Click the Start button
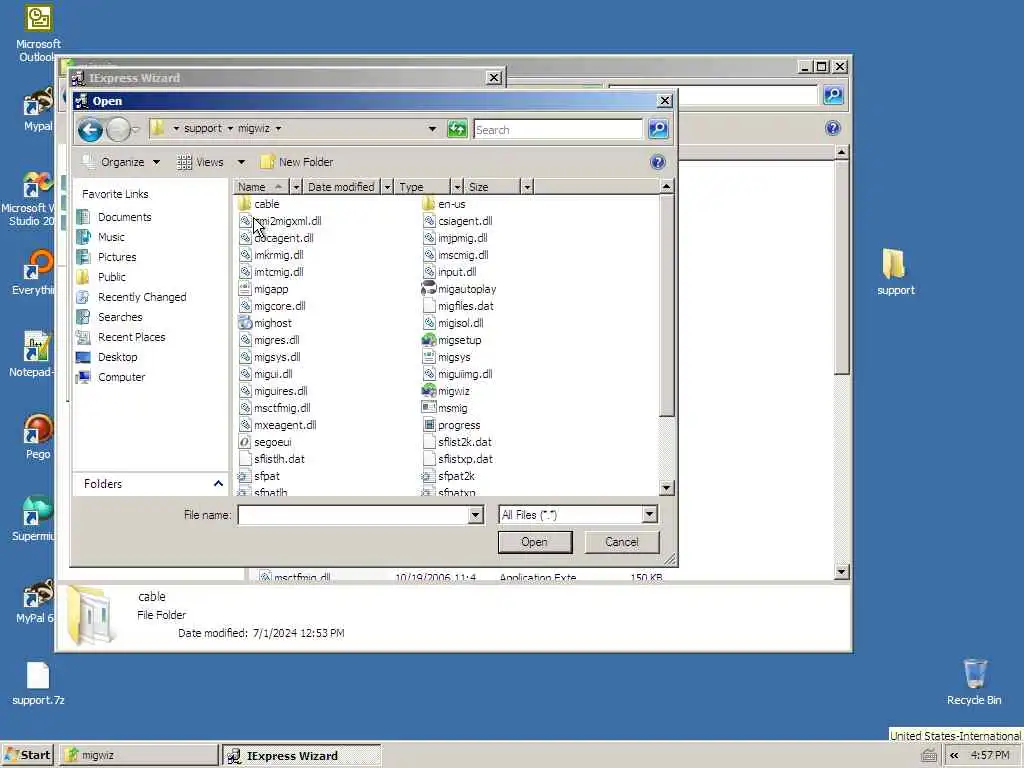Viewport: 1024px width, 768px height. pyautogui.click(x=27, y=755)
